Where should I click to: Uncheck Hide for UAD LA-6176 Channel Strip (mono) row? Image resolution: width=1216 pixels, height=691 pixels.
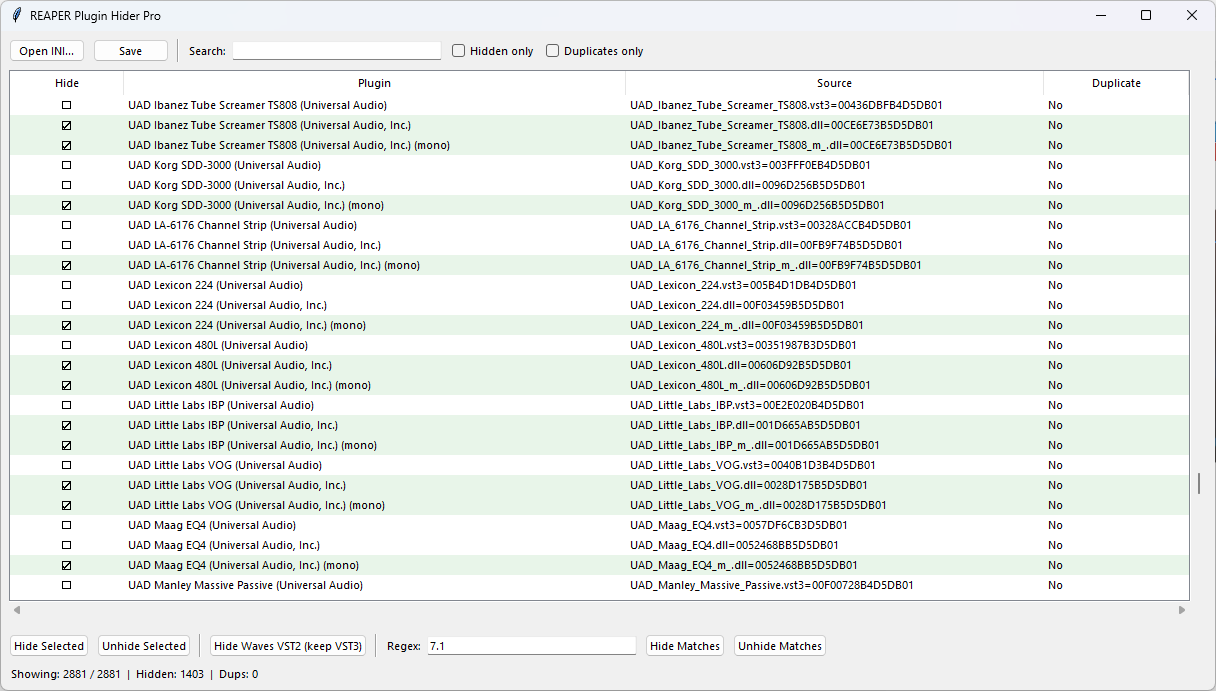pos(67,265)
